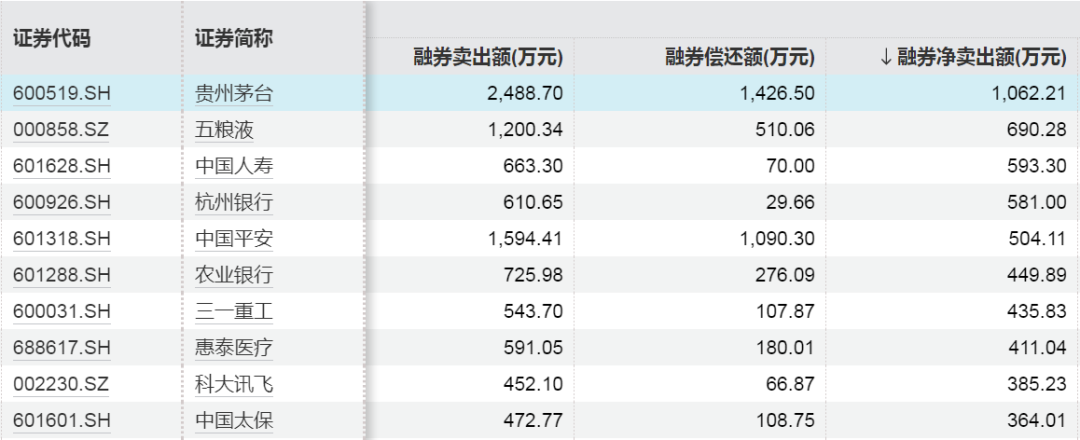Open stock code 600031.SH link
1080x440 pixels.
[x=61, y=311]
